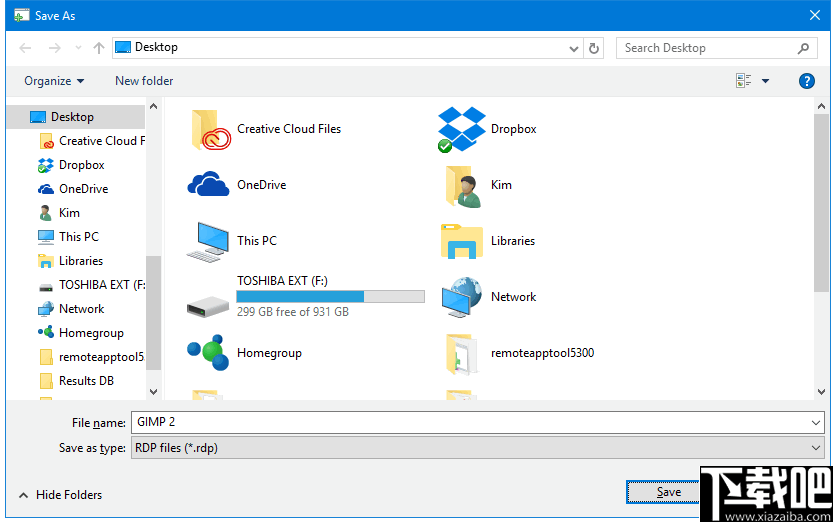The height and width of the screenshot is (522, 835).
Task: Click the 'remoteapptool5300' file label
Action: [543, 353]
